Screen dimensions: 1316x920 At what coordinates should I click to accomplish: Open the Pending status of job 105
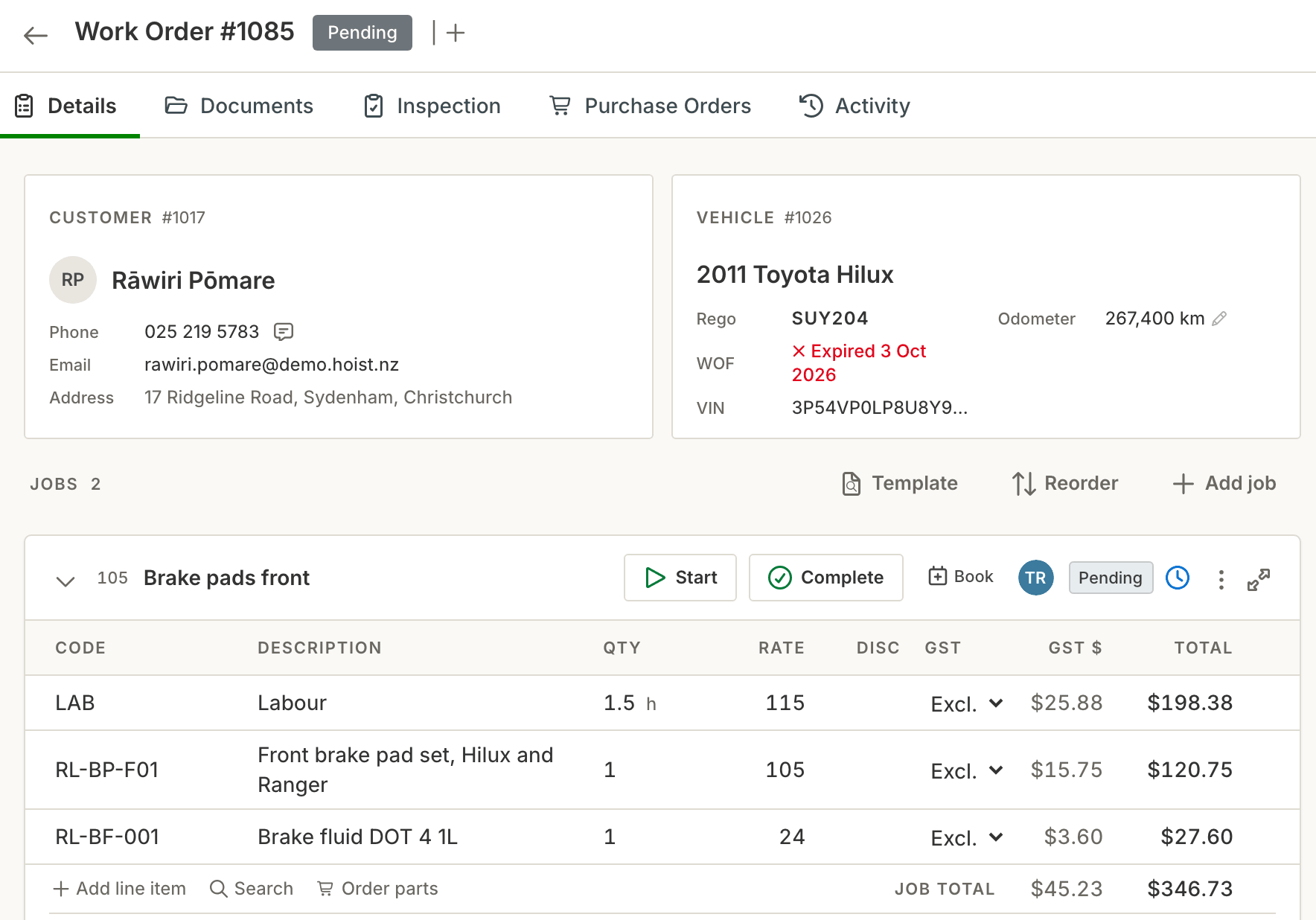click(x=1111, y=578)
